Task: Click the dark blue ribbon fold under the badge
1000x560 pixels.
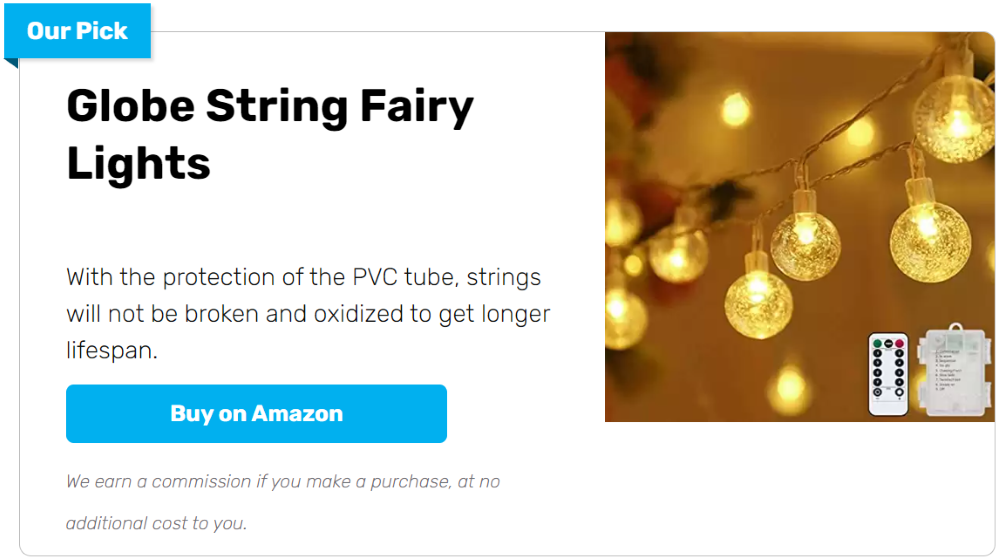Action: point(11,63)
